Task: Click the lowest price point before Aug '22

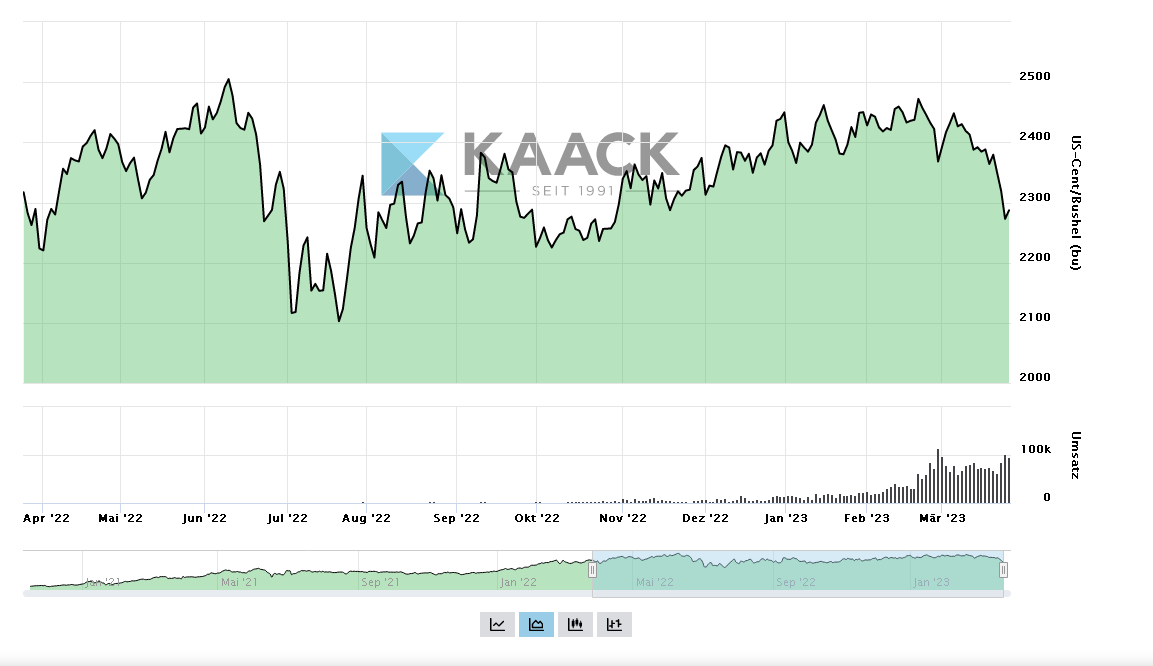Action: [339, 321]
